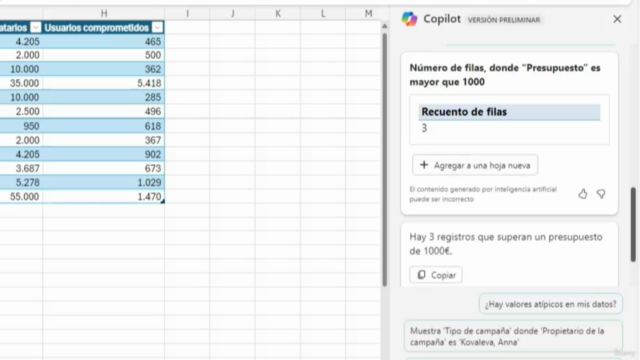Click the sheet scroll-up arrow
640x360 pixels.
click(x=384, y=26)
